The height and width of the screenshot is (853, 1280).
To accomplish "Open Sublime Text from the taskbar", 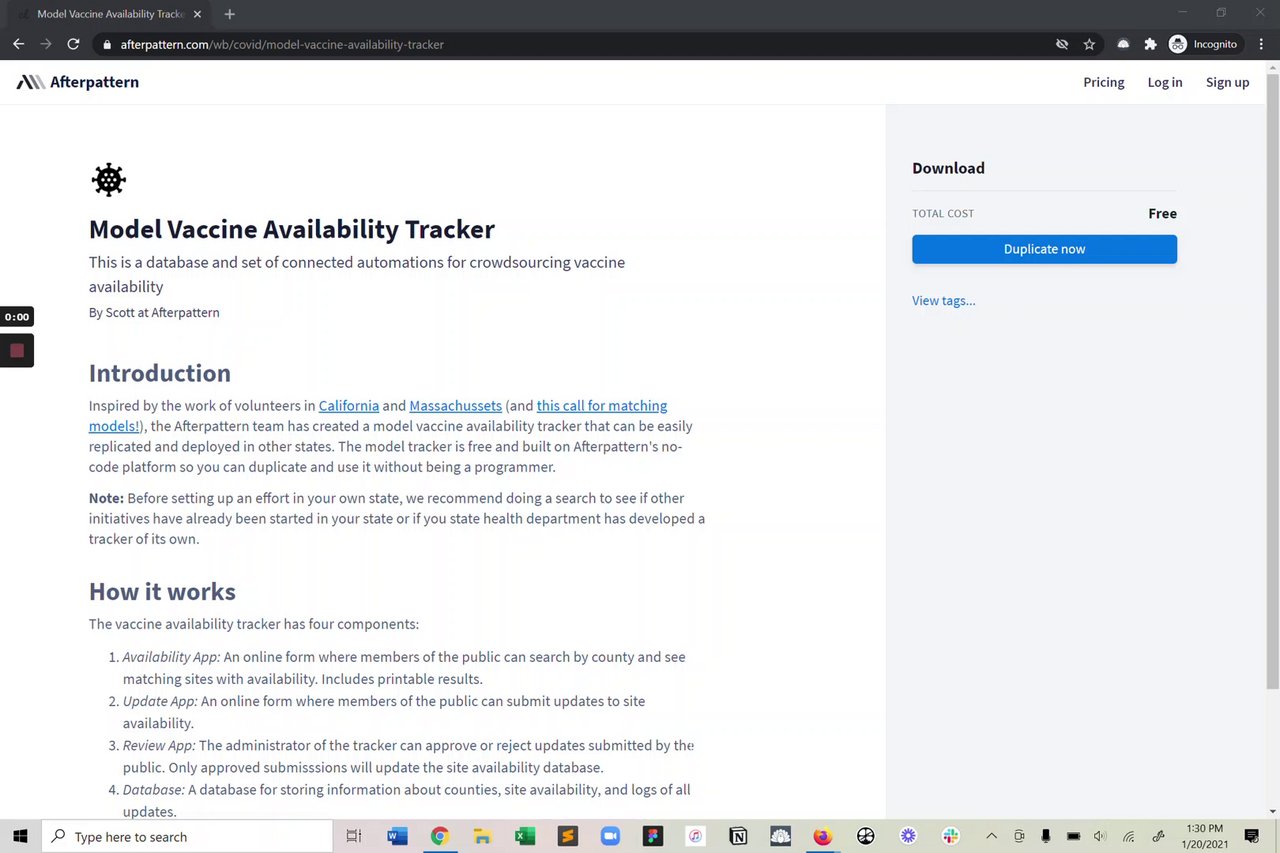I will [567, 836].
